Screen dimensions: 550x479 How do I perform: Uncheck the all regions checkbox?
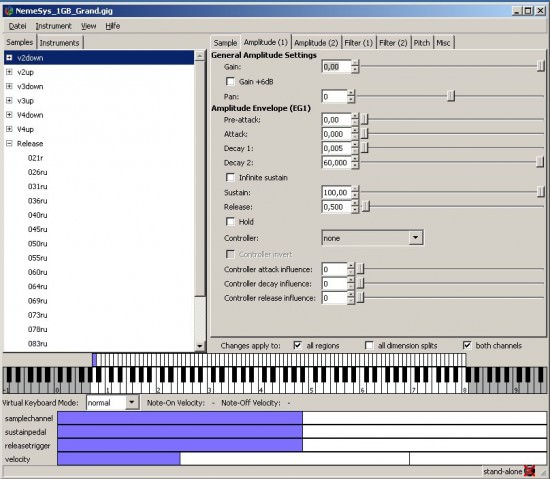click(297, 345)
